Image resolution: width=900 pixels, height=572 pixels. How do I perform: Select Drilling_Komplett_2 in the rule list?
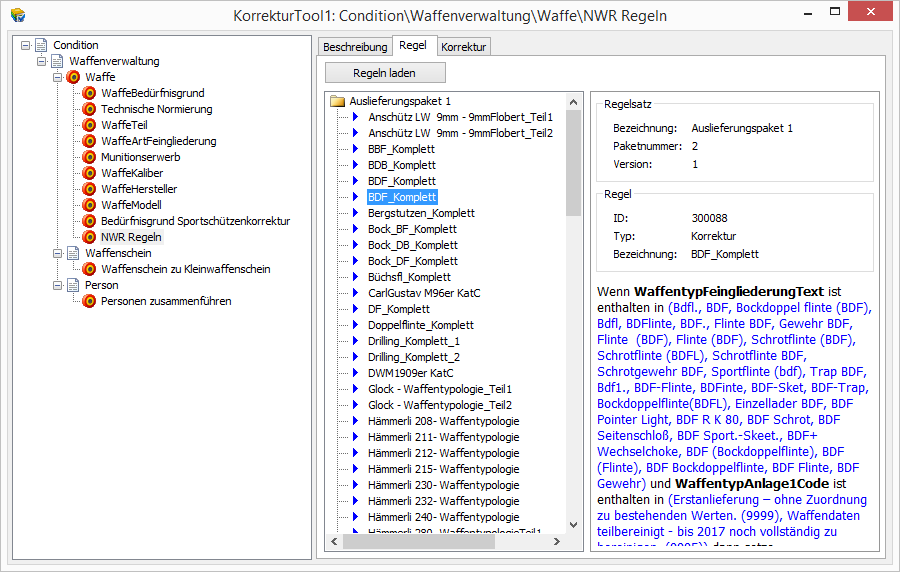coord(413,357)
